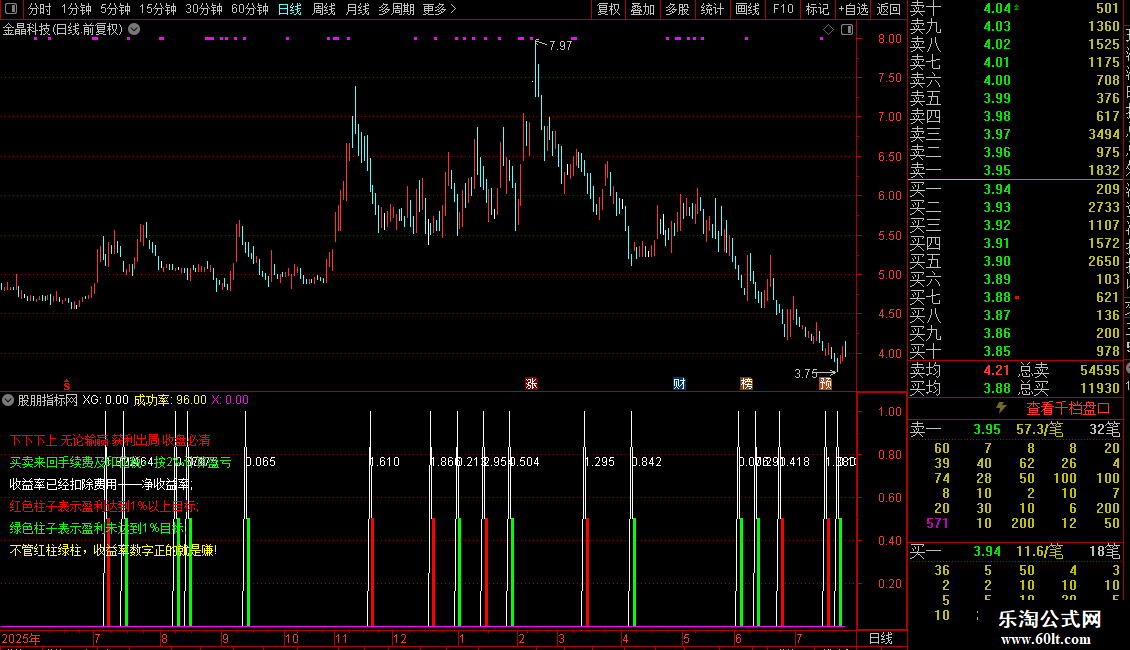Click the 买二 volume 2733
1130x650 pixels.
1104,208
